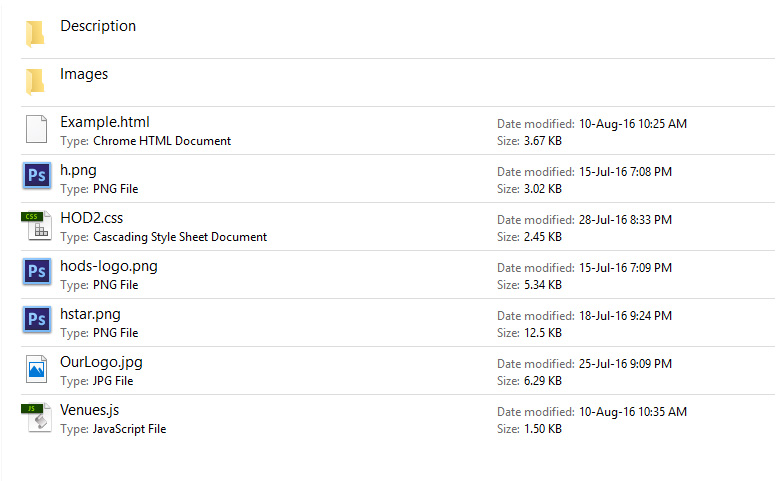
Task: Select the Description folder icon
Action: point(35,33)
